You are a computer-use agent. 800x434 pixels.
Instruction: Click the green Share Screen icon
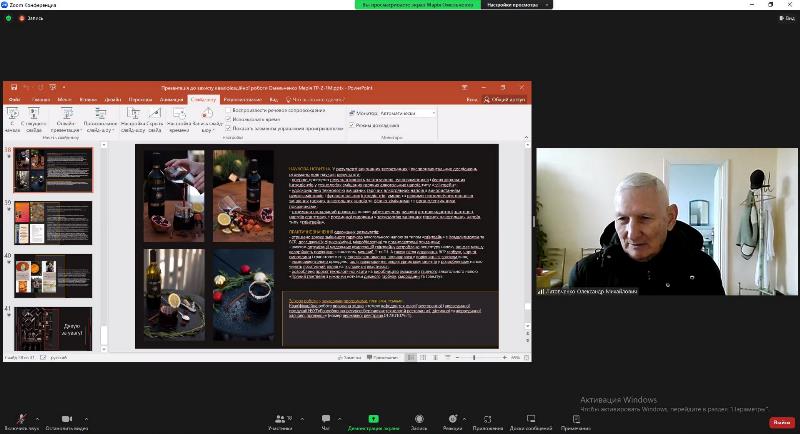[371, 418]
